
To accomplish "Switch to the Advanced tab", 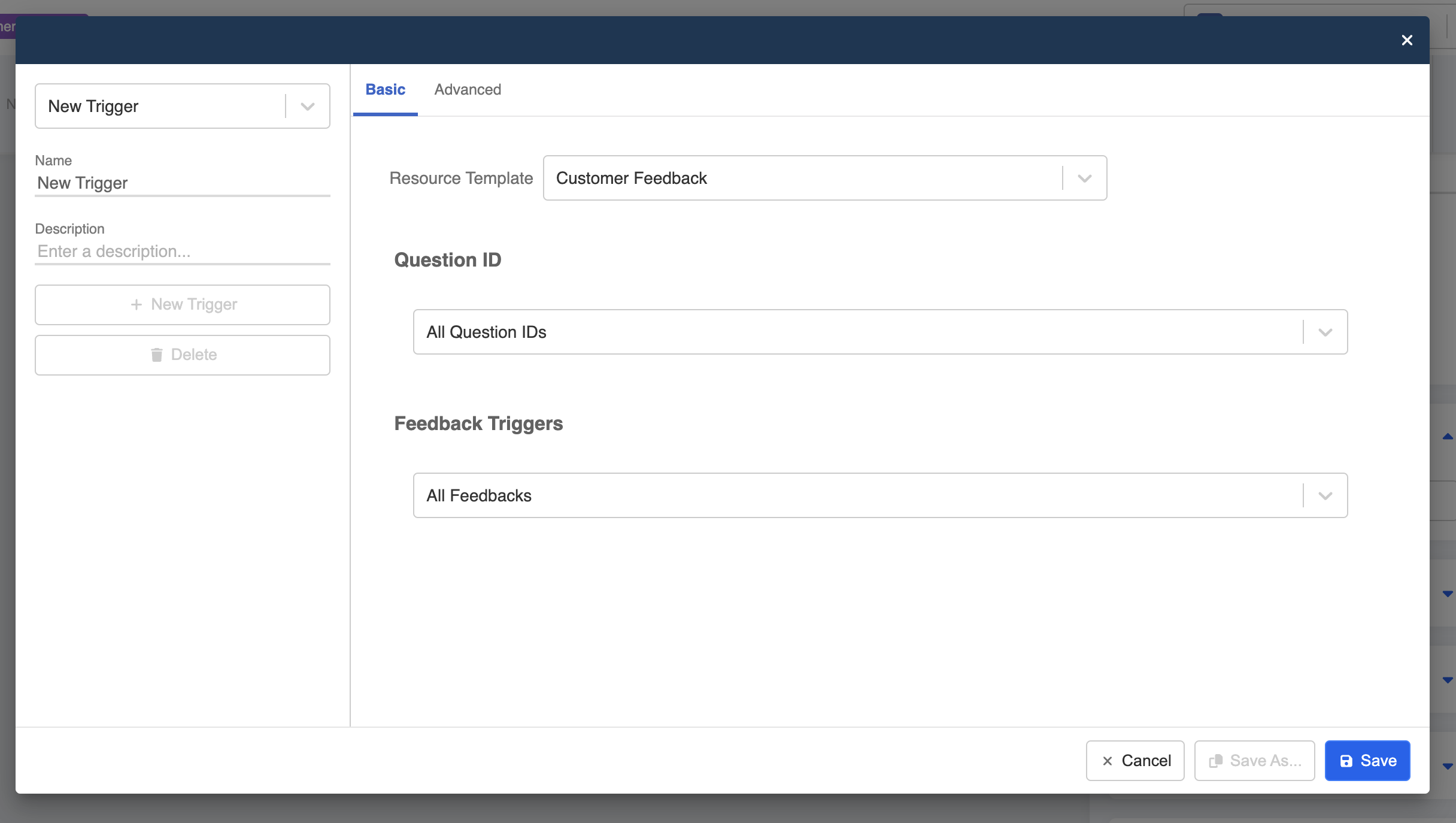I will point(468,90).
